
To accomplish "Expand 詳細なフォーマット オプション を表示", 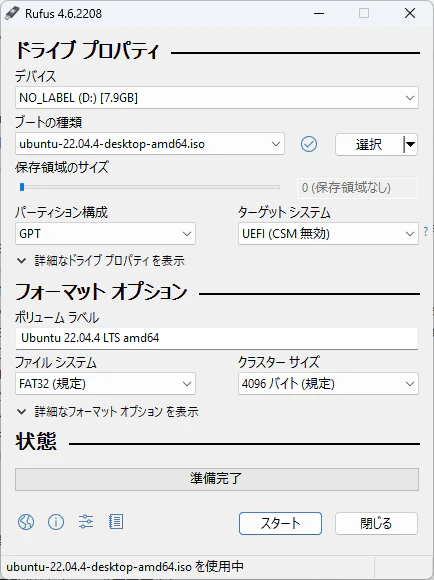I will [108, 411].
